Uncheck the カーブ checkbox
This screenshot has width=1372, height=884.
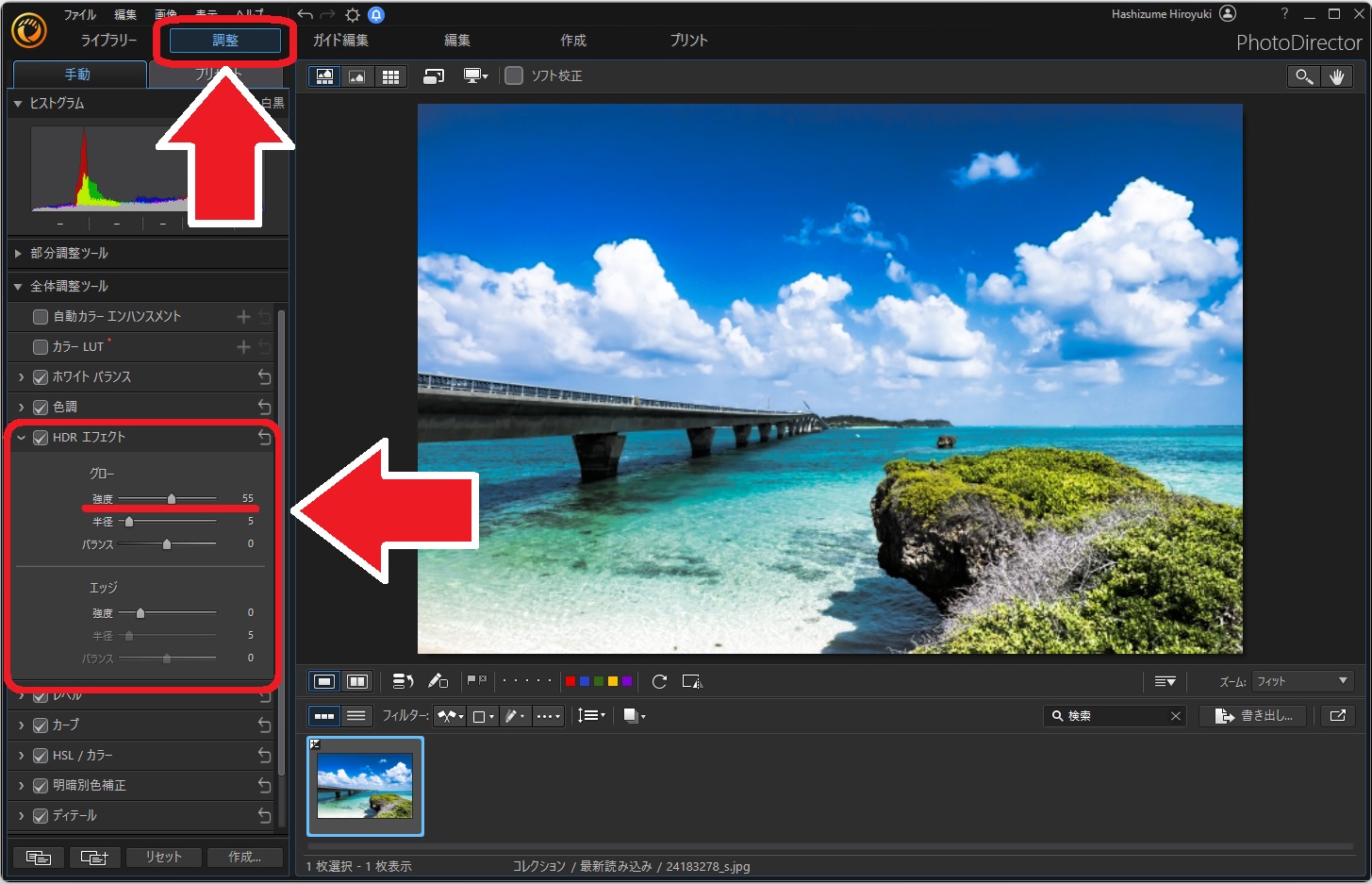point(41,726)
